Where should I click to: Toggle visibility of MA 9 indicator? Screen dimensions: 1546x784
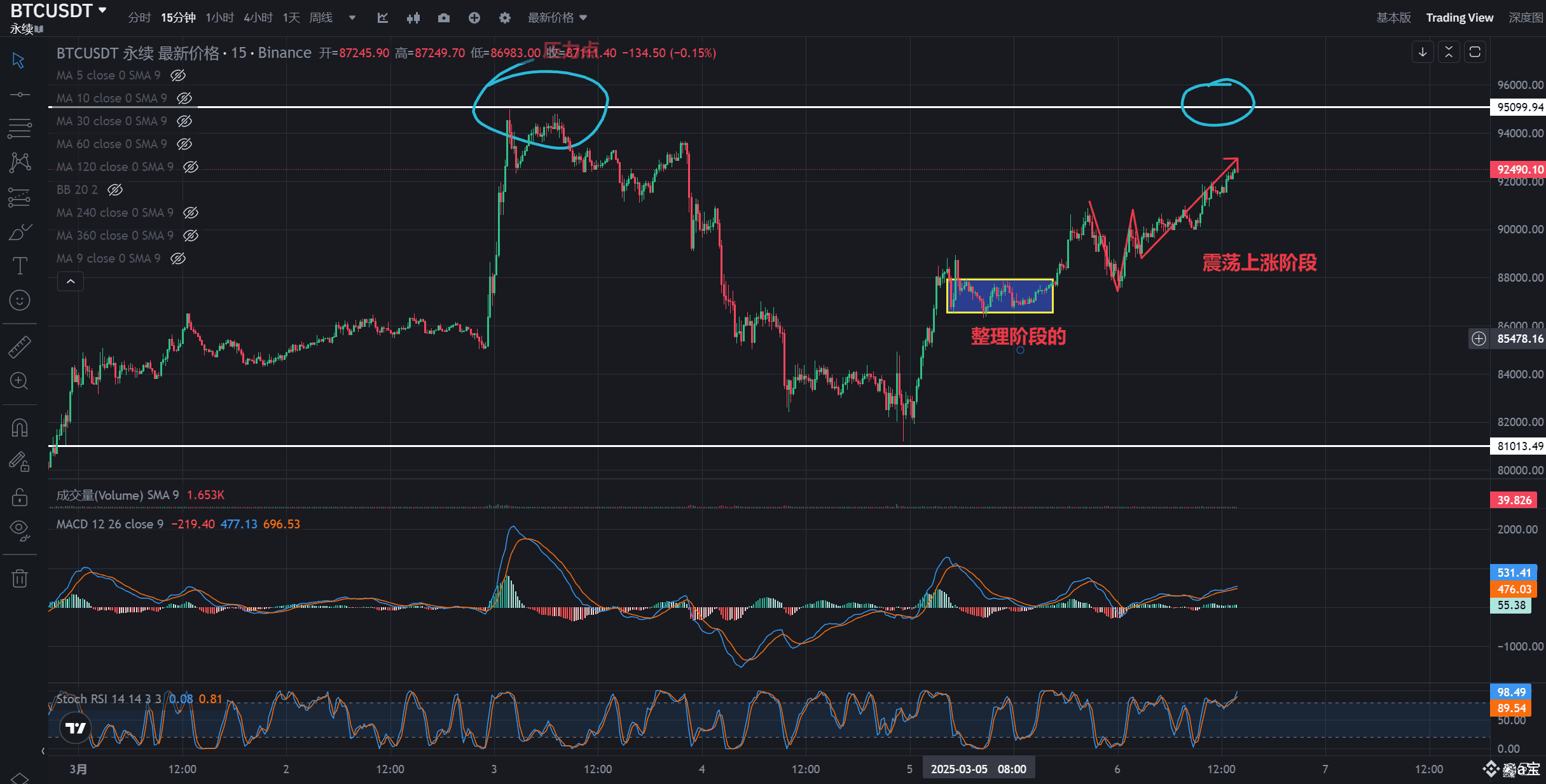(178, 258)
